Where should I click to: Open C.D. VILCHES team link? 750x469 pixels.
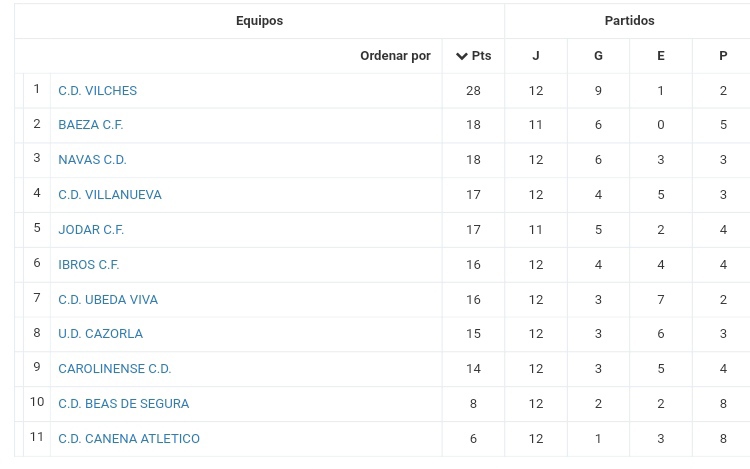[x=98, y=91]
